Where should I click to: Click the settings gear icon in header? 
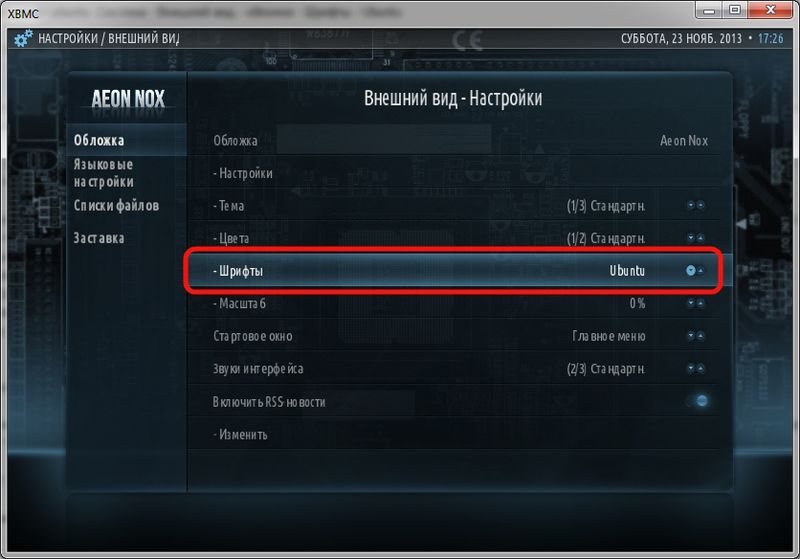pos(23,39)
